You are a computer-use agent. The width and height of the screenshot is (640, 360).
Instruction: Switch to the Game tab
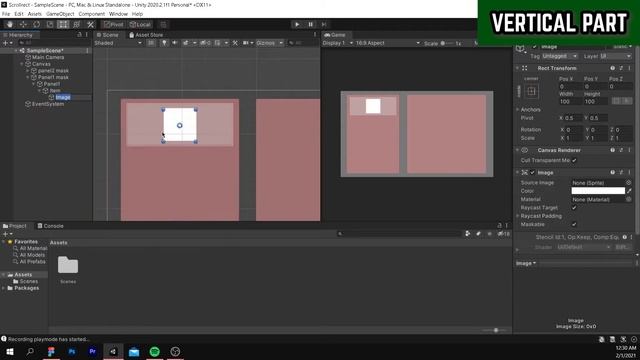coord(335,35)
